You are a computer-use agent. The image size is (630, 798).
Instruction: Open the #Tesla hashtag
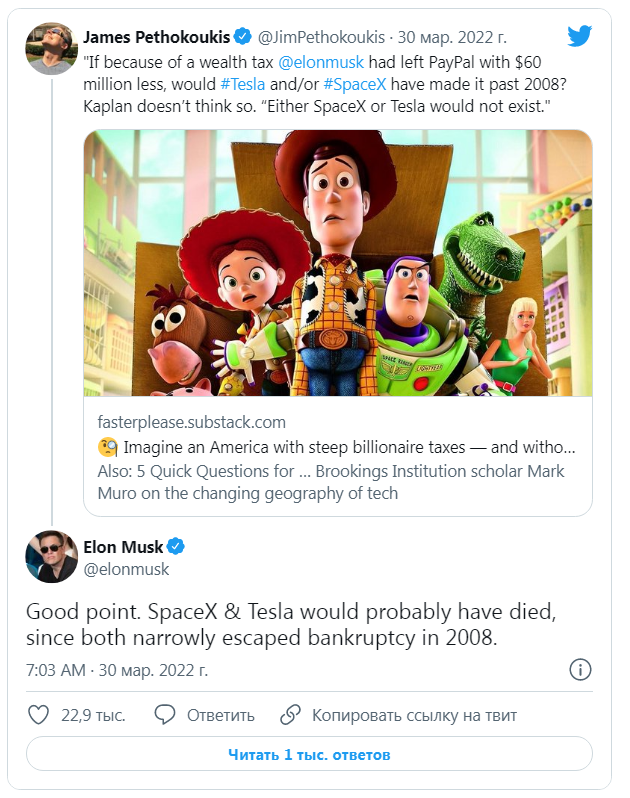[x=243, y=84]
